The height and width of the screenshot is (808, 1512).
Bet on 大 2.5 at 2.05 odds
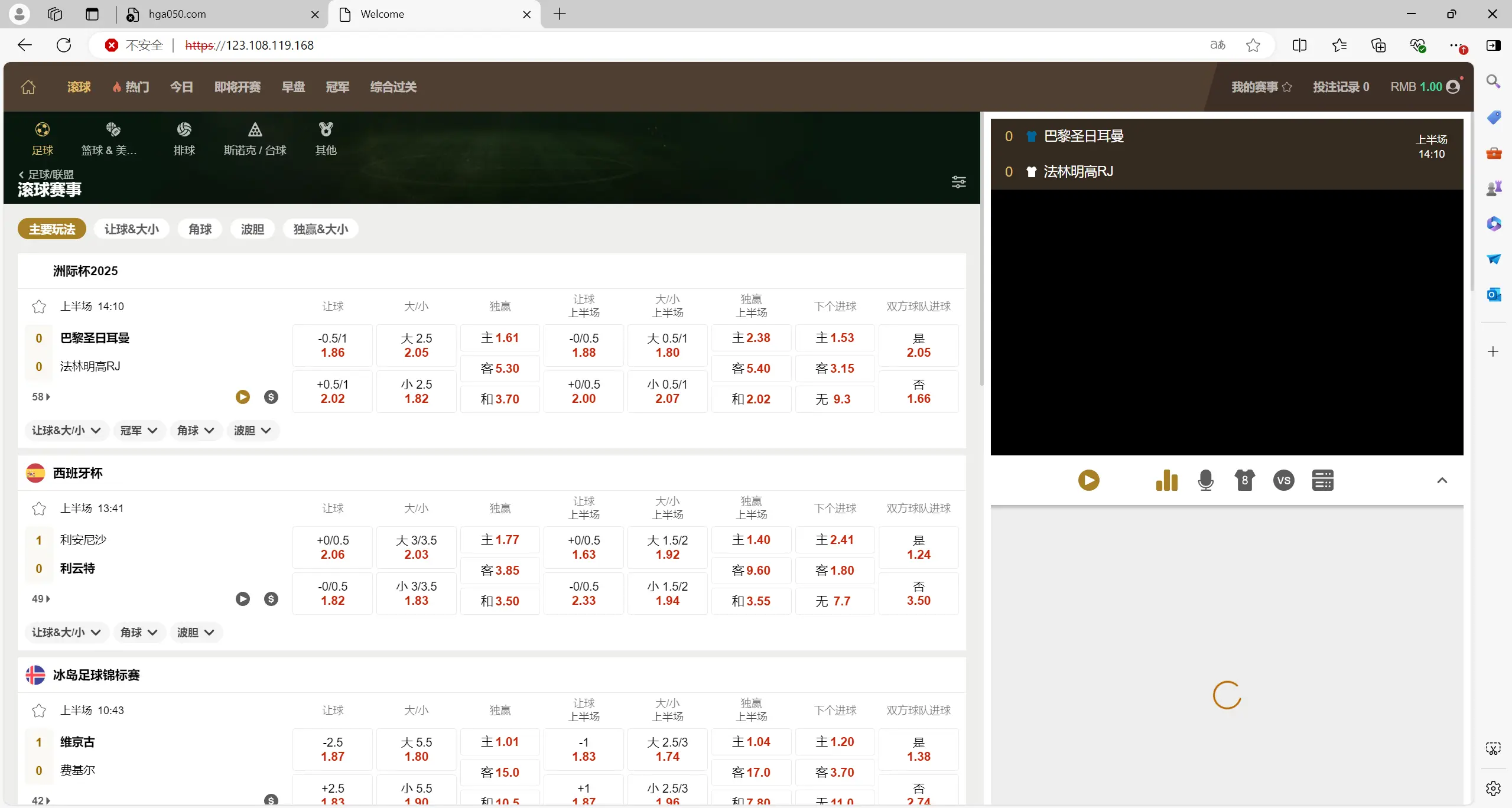pyautogui.click(x=417, y=346)
